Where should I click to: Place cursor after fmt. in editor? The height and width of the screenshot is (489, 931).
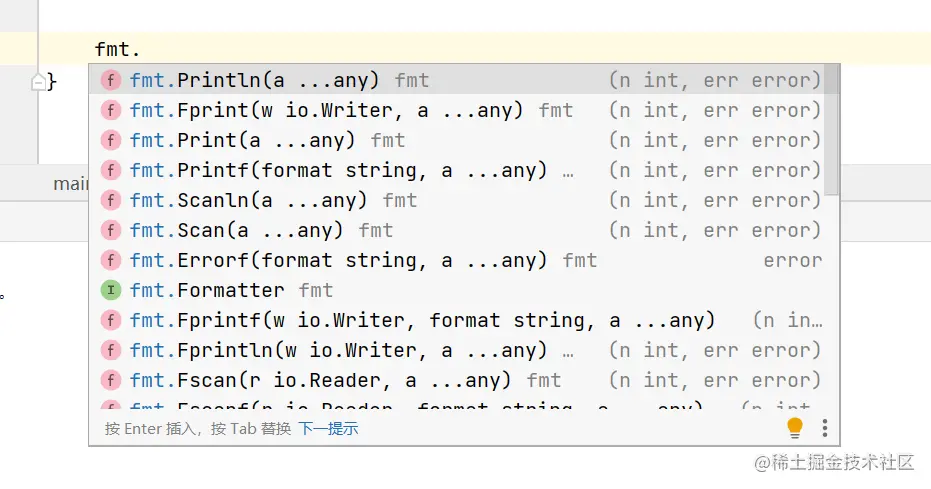143,48
